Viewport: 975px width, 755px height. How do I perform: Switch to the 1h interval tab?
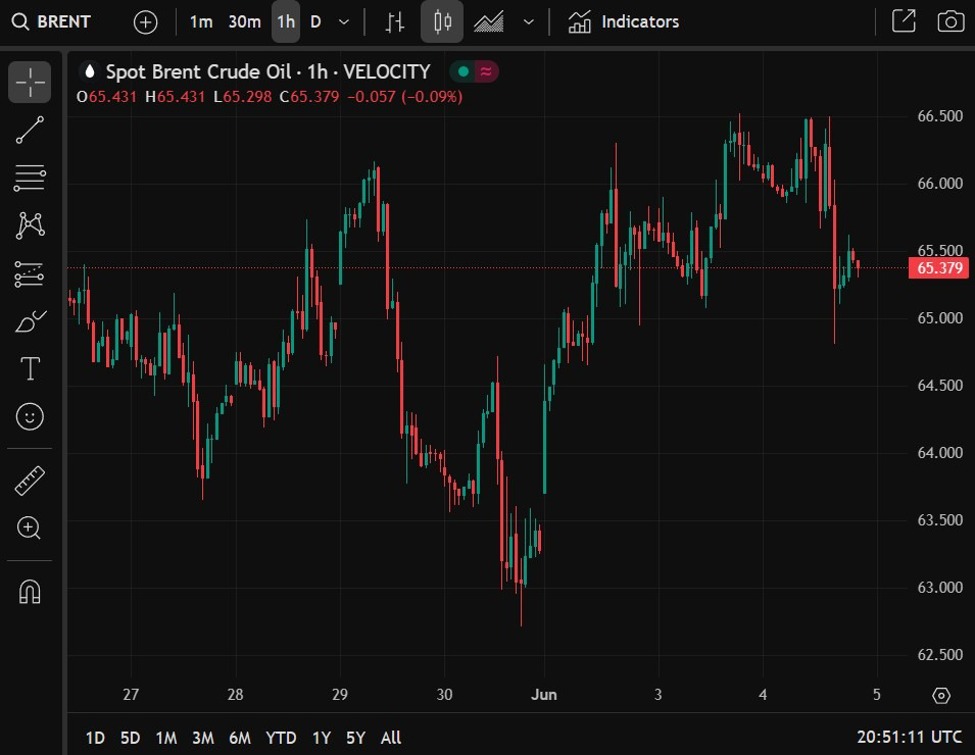click(x=285, y=21)
